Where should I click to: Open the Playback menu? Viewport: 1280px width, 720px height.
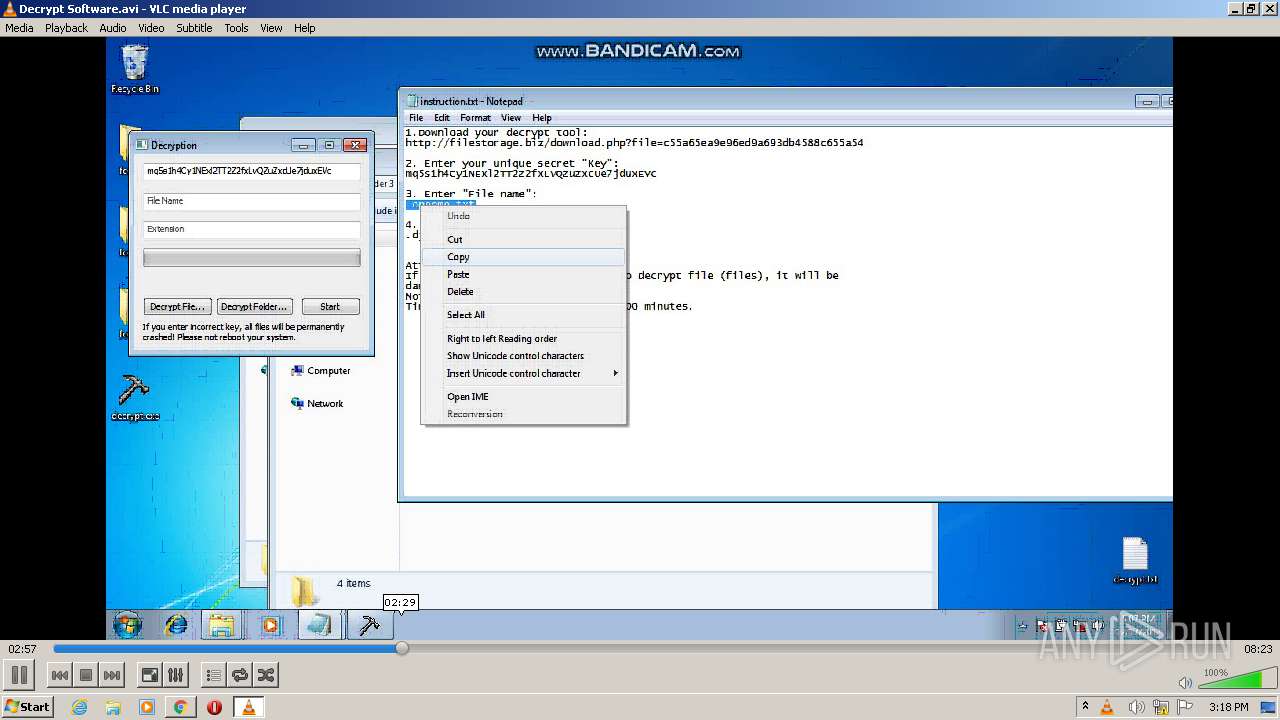[x=66, y=28]
